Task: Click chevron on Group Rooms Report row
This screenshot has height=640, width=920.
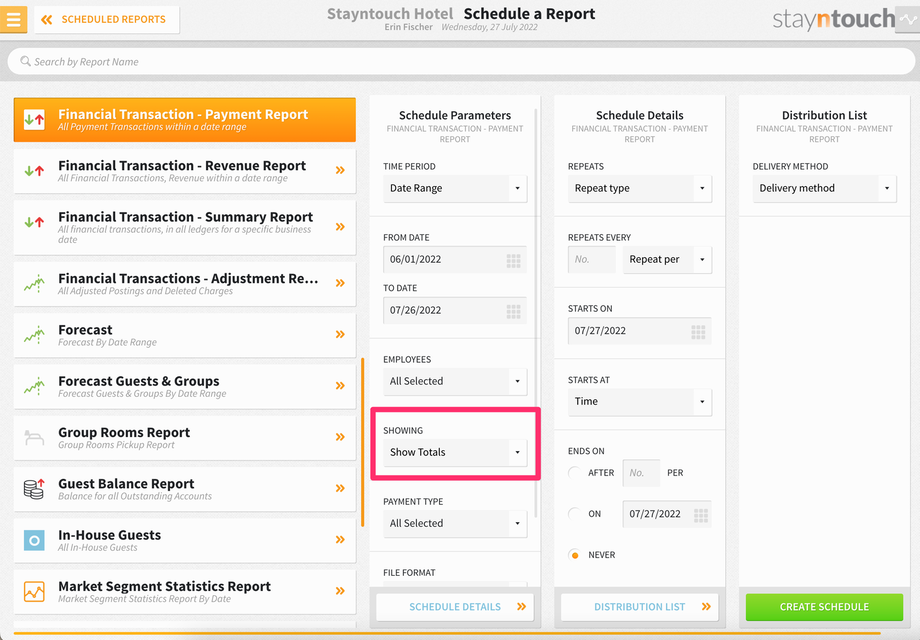Action: click(340, 436)
